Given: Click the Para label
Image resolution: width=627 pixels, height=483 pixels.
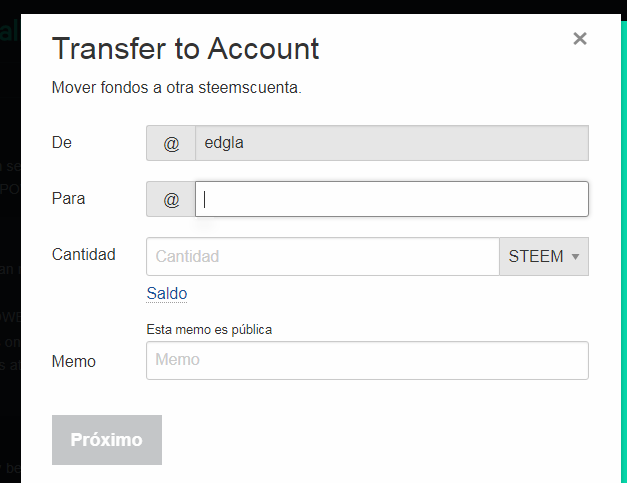Looking at the screenshot, I should (x=68, y=198).
